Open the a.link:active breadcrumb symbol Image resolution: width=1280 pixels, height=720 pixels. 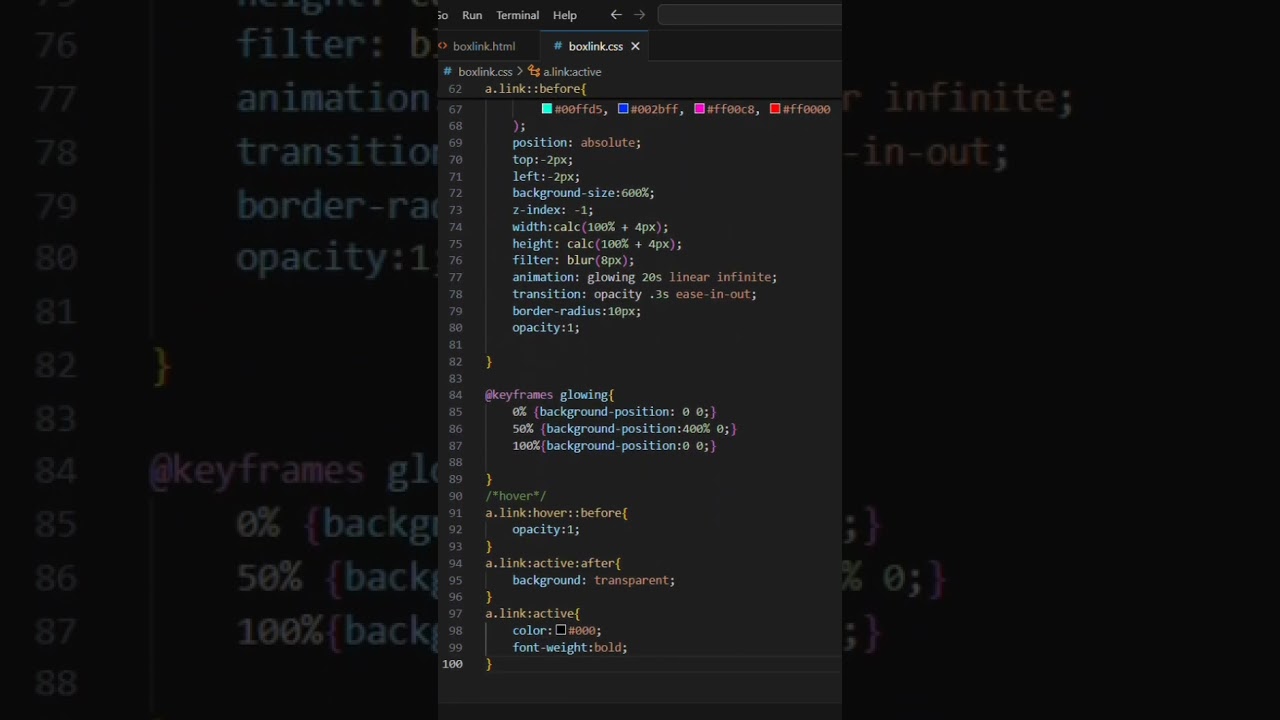click(572, 72)
